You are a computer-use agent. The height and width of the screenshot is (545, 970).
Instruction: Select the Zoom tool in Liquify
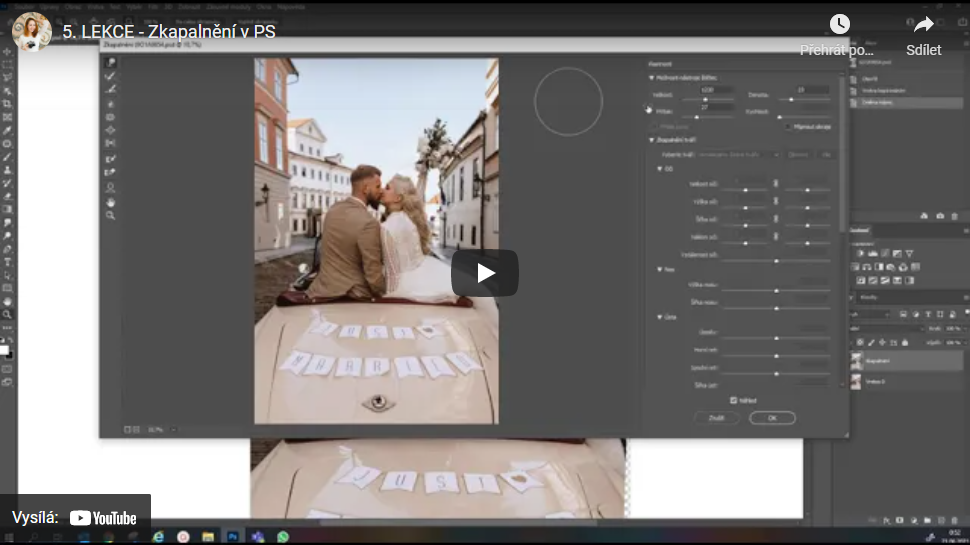click(110, 215)
